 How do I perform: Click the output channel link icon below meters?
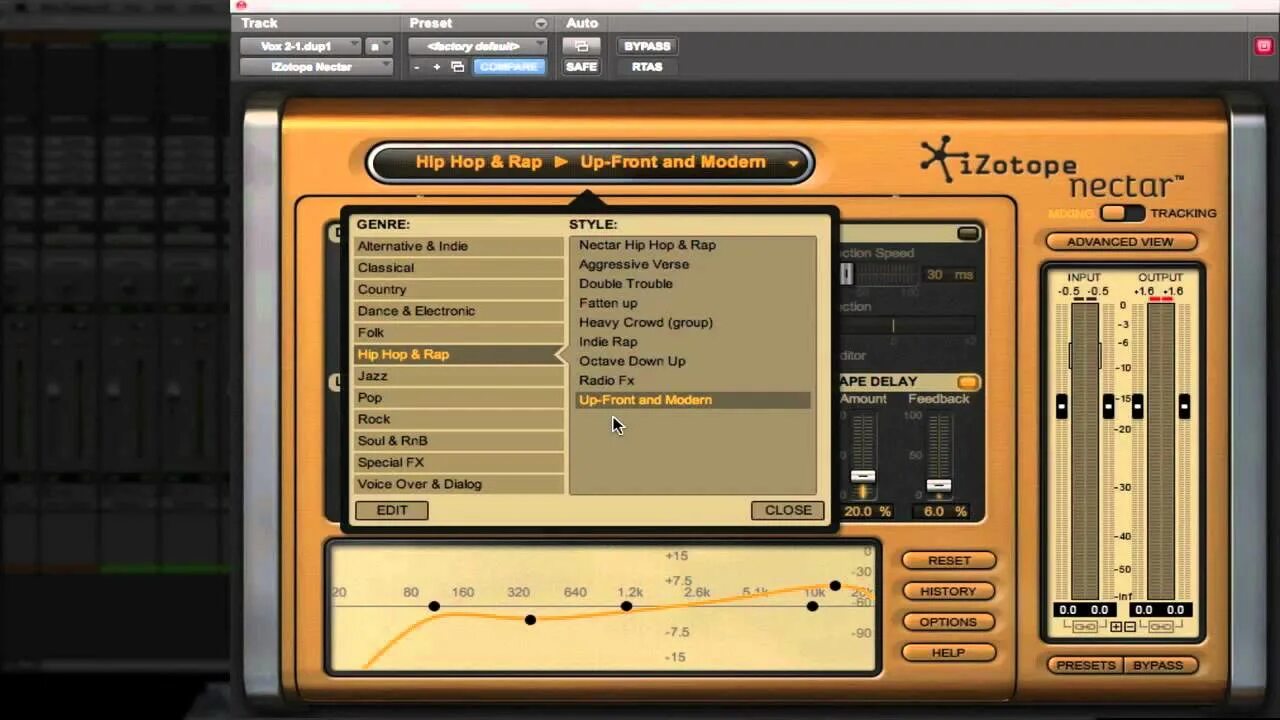tap(1160, 627)
